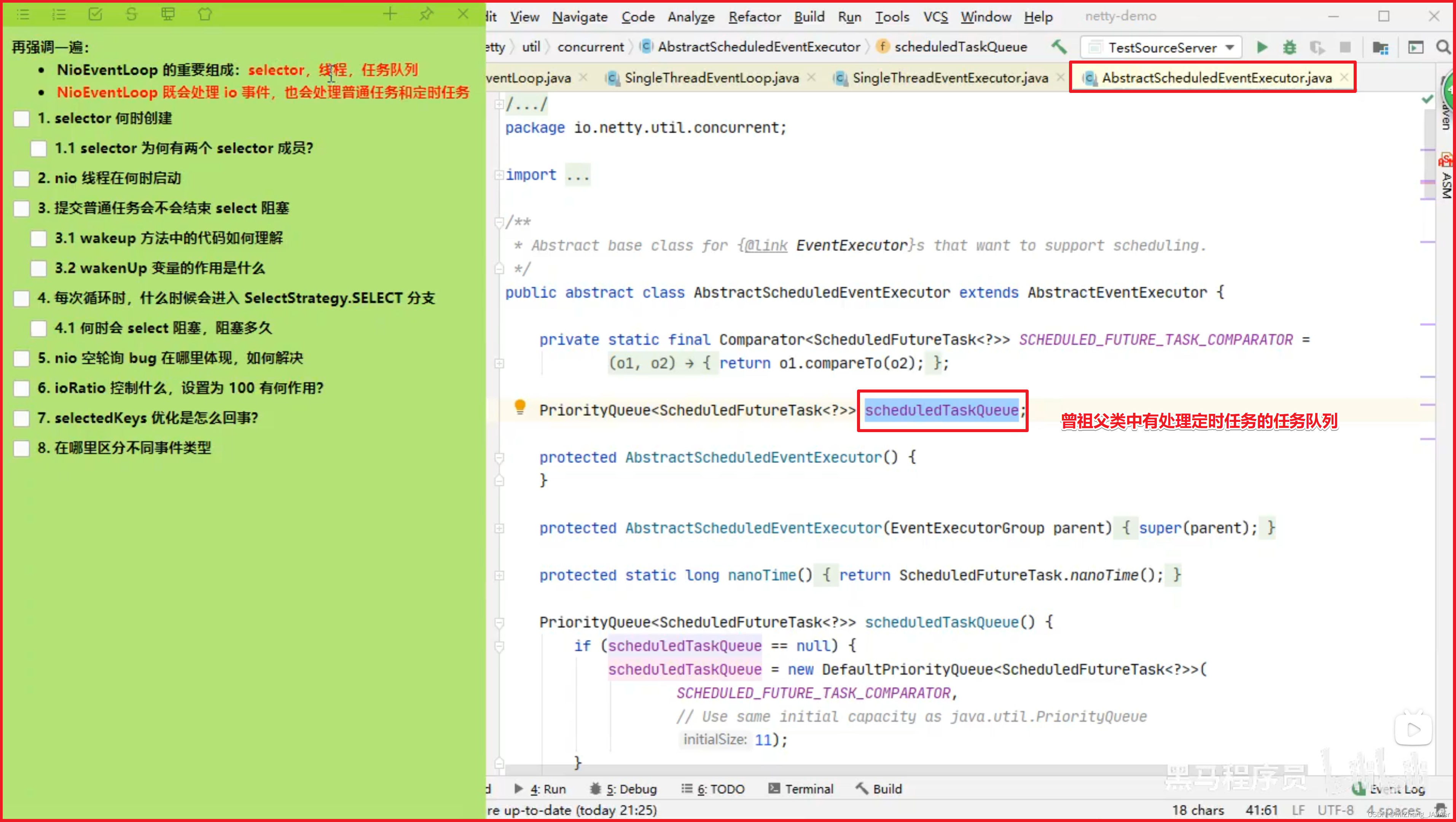Viewport: 1456px width, 822px height.
Task: Start debugging with the bug icon
Action: click(x=1289, y=48)
